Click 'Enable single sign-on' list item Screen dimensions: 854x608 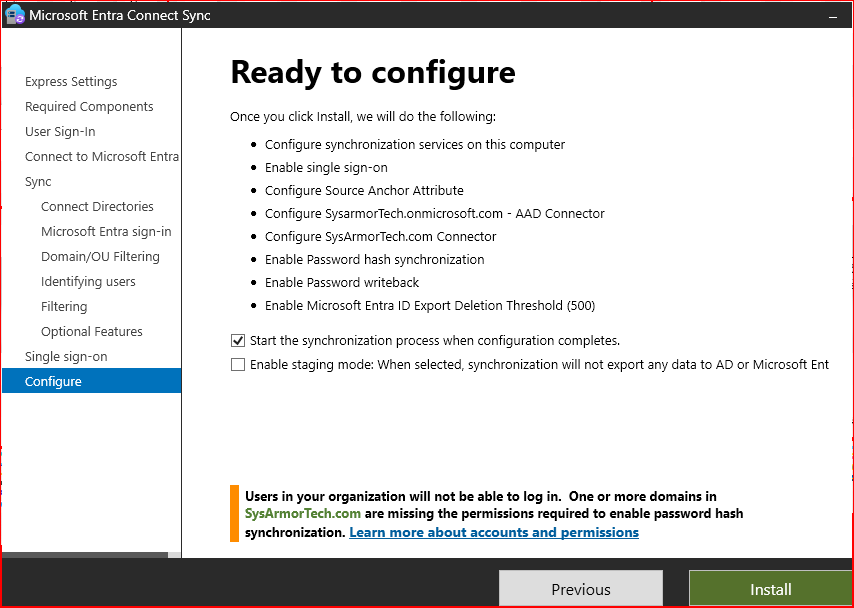tap(326, 168)
